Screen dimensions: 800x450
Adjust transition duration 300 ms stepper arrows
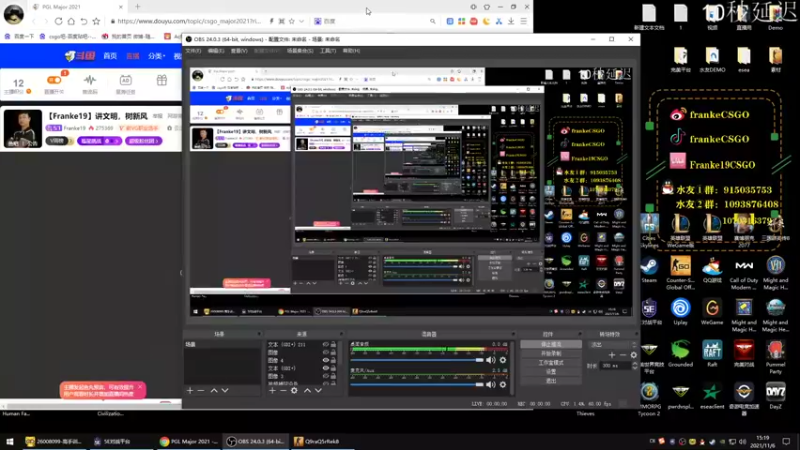pos(635,366)
